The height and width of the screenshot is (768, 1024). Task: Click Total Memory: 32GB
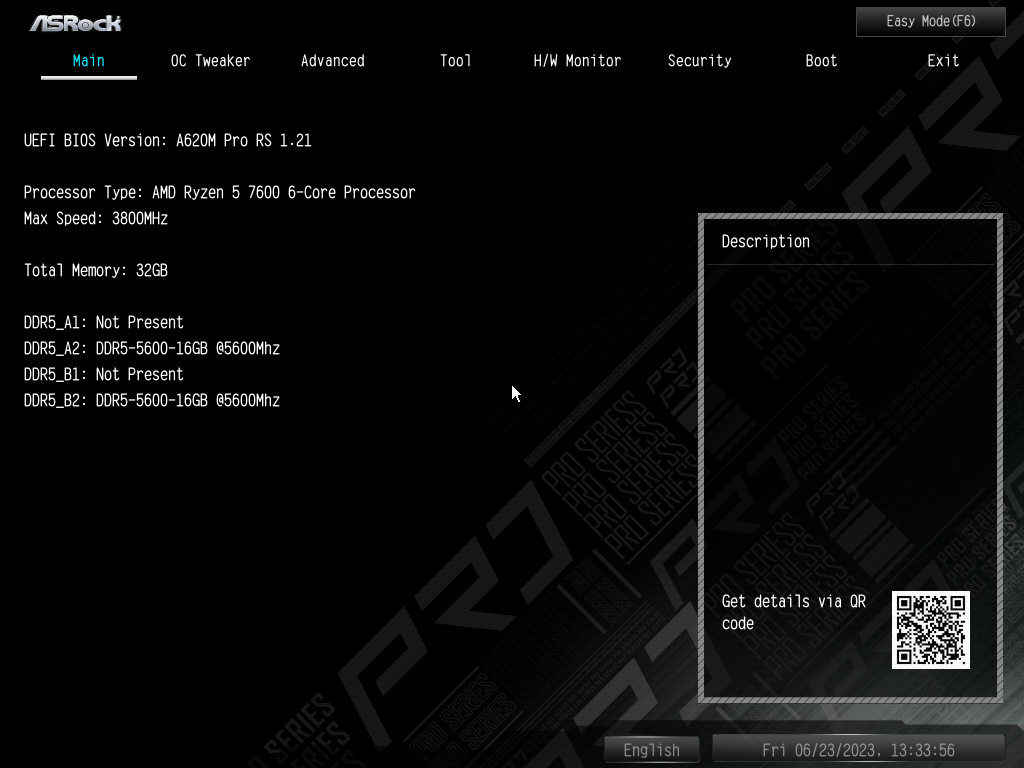tap(96, 270)
